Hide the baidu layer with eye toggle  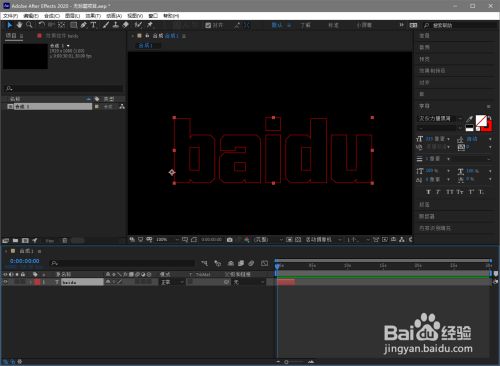click(x=5, y=282)
